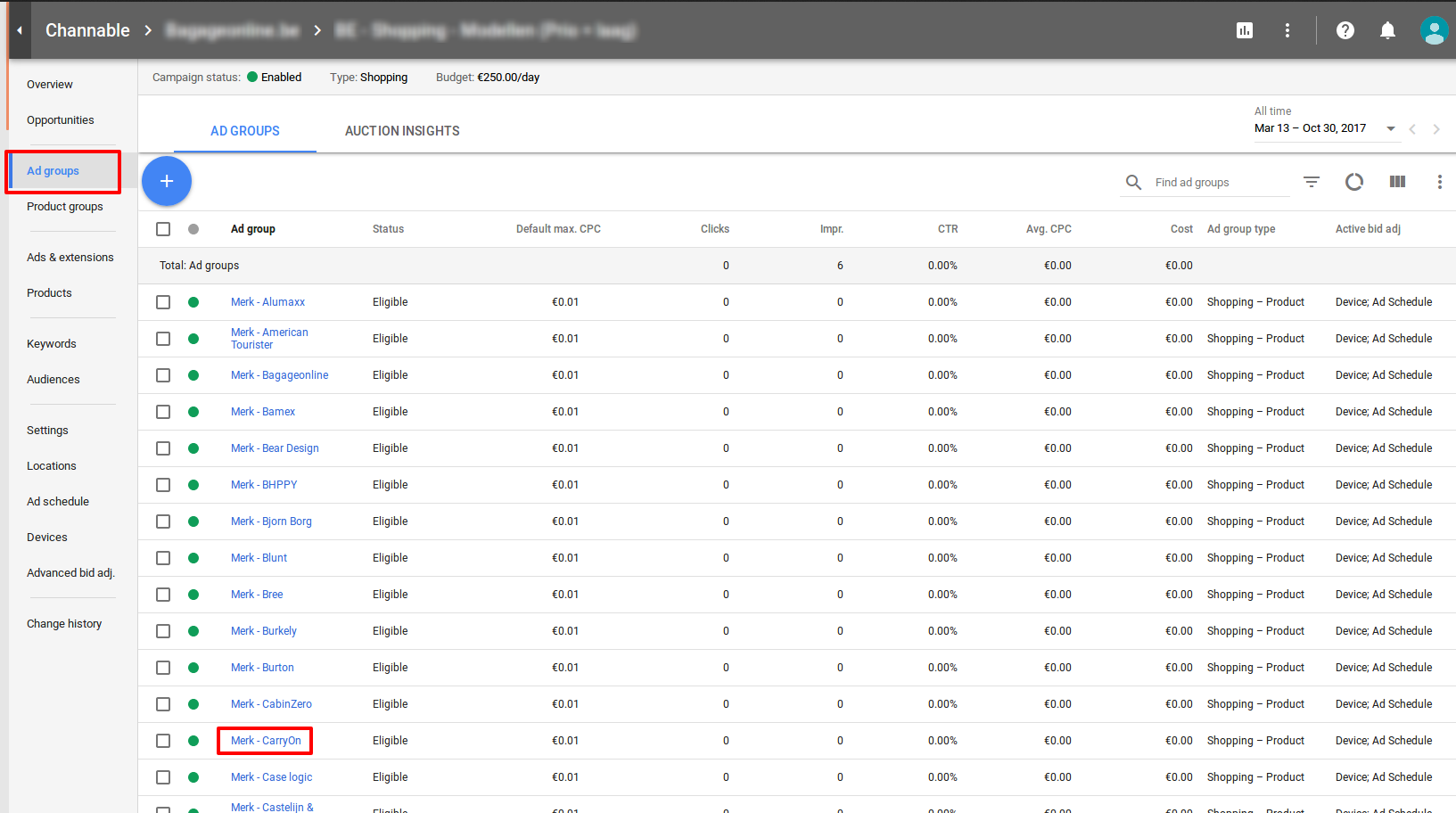1456x813 pixels.
Task: Switch to the Auction Insights tab
Action: [402, 131]
